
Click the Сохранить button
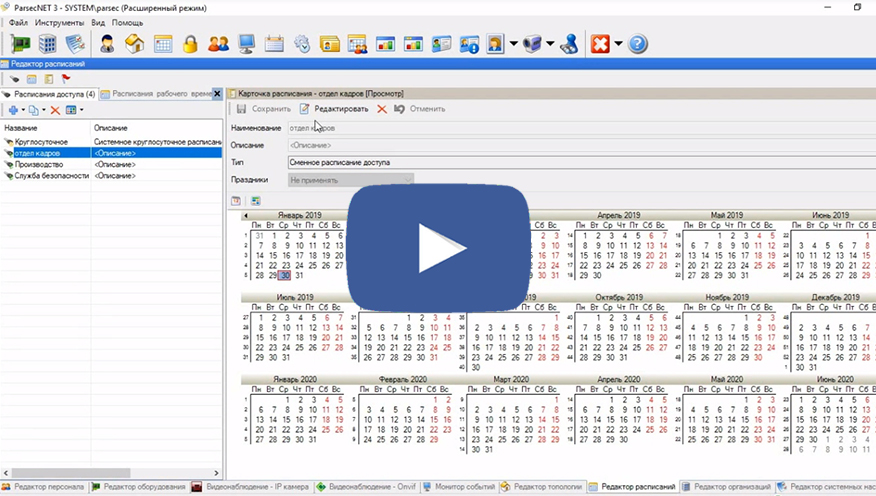(x=264, y=109)
